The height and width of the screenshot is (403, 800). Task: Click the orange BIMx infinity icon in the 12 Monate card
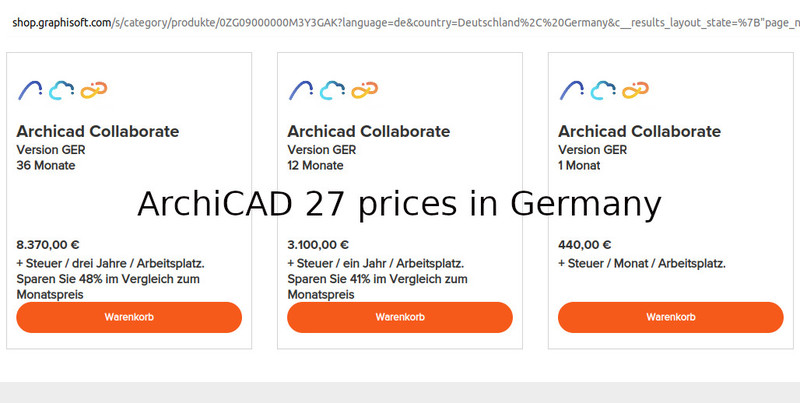click(x=364, y=91)
